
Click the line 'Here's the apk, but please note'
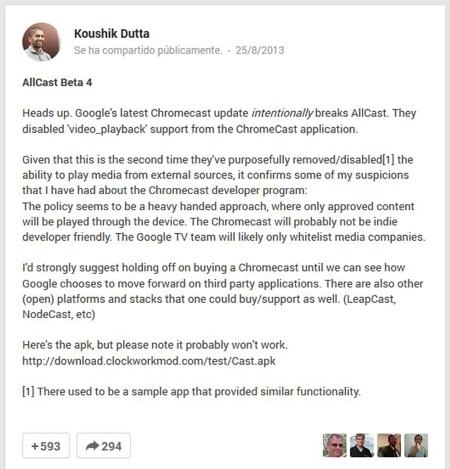pos(155,345)
